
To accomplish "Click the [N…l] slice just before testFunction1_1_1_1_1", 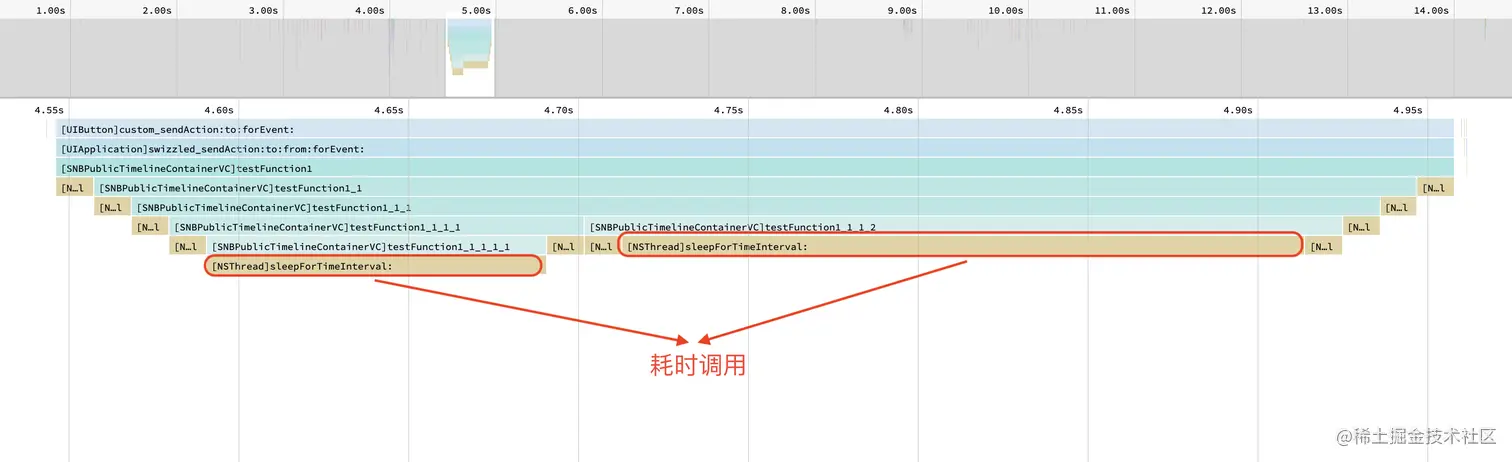I will click(189, 246).
